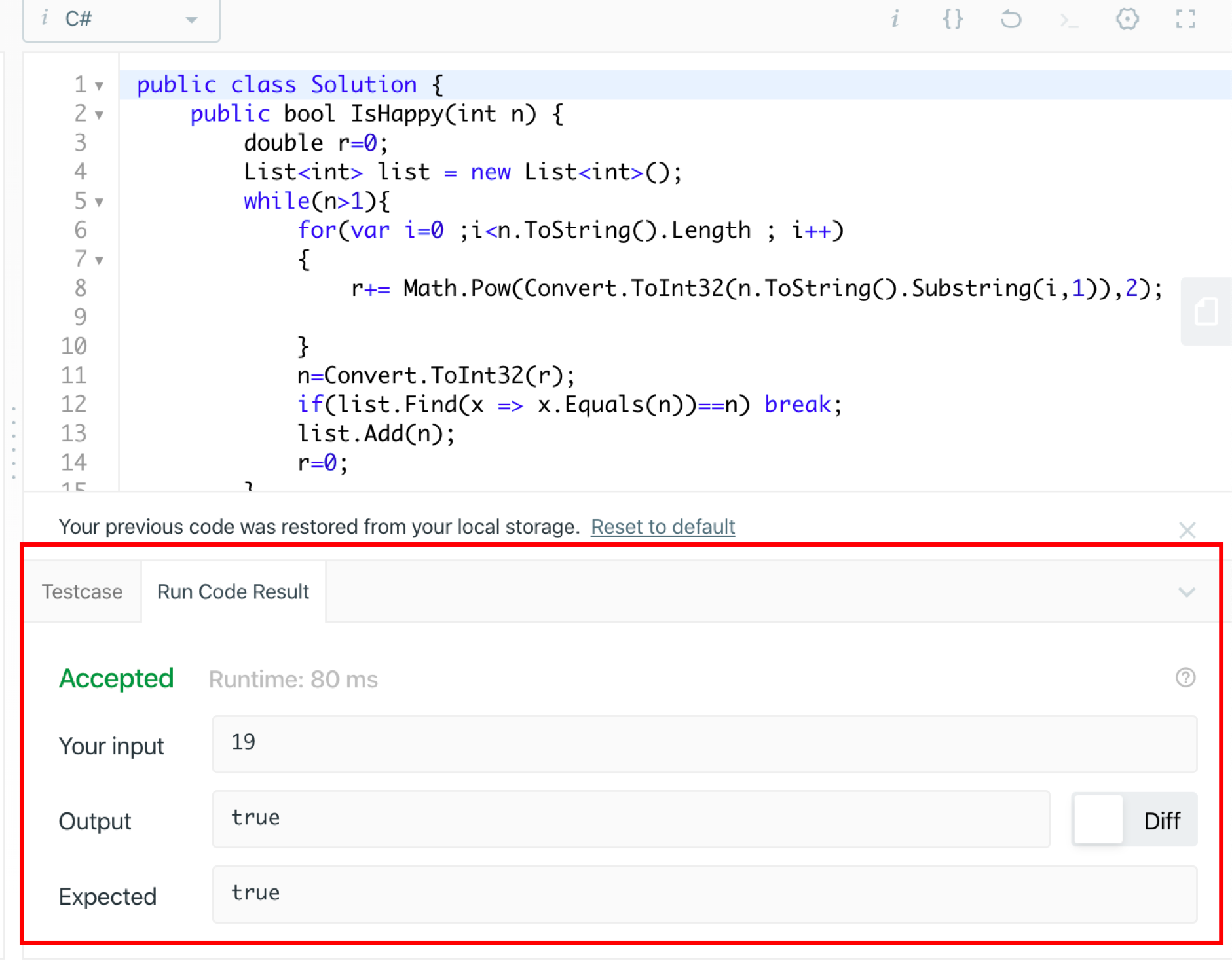1232x963 pixels.
Task: Open the editor settings gear icon
Action: 1129,20
